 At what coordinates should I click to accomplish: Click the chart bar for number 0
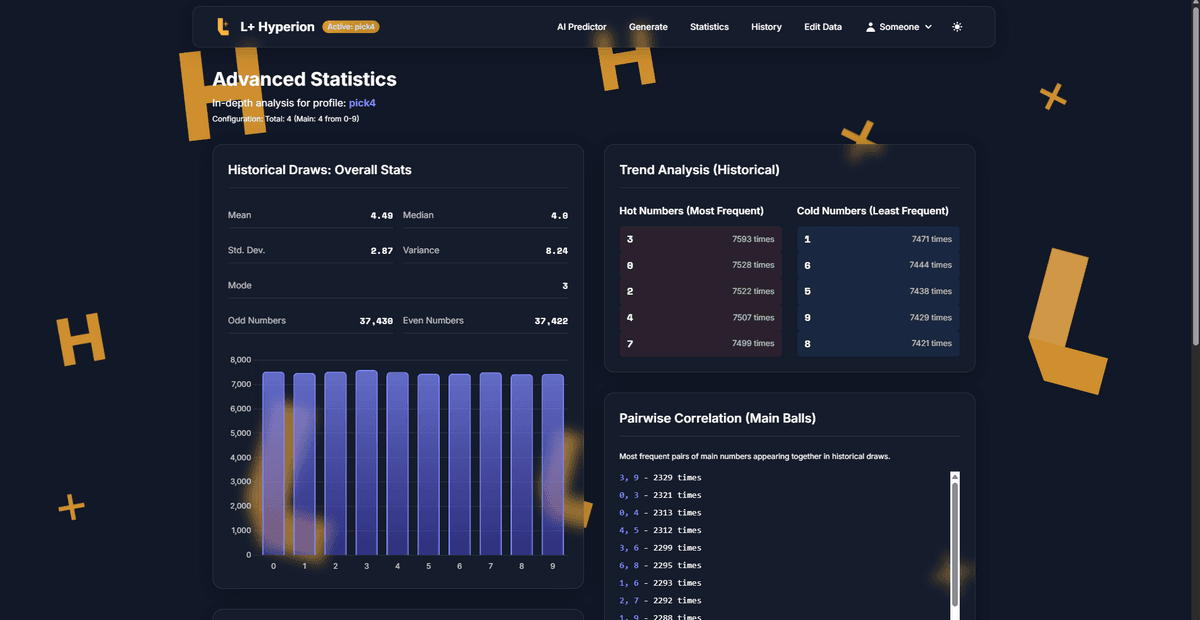pos(273,462)
